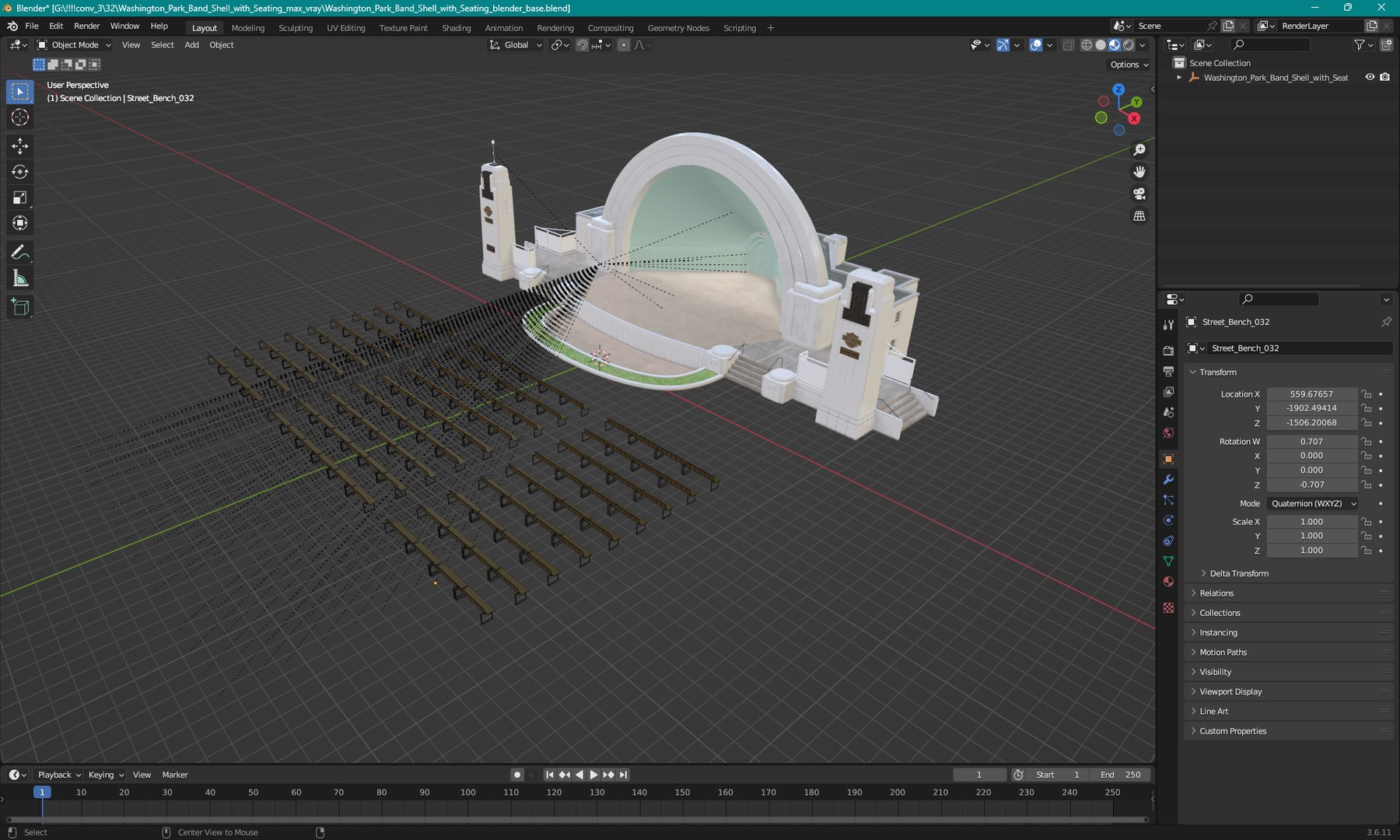This screenshot has width=1400, height=840.
Task: Open Global transform orientation dropdown
Action: pyautogui.click(x=516, y=45)
